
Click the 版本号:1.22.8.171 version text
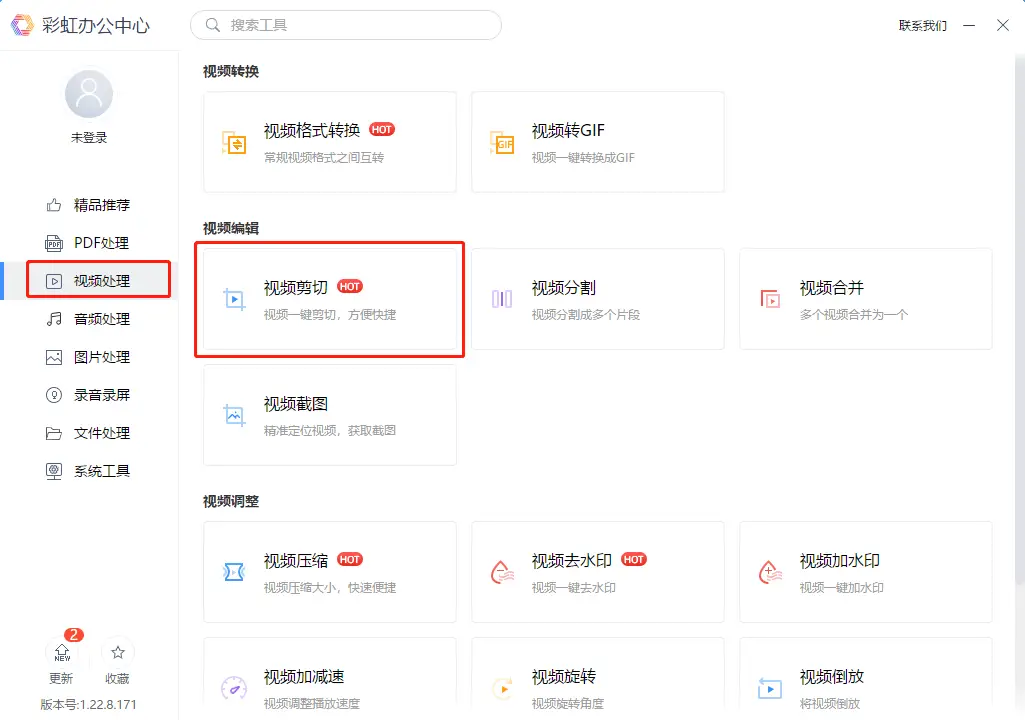(x=88, y=704)
